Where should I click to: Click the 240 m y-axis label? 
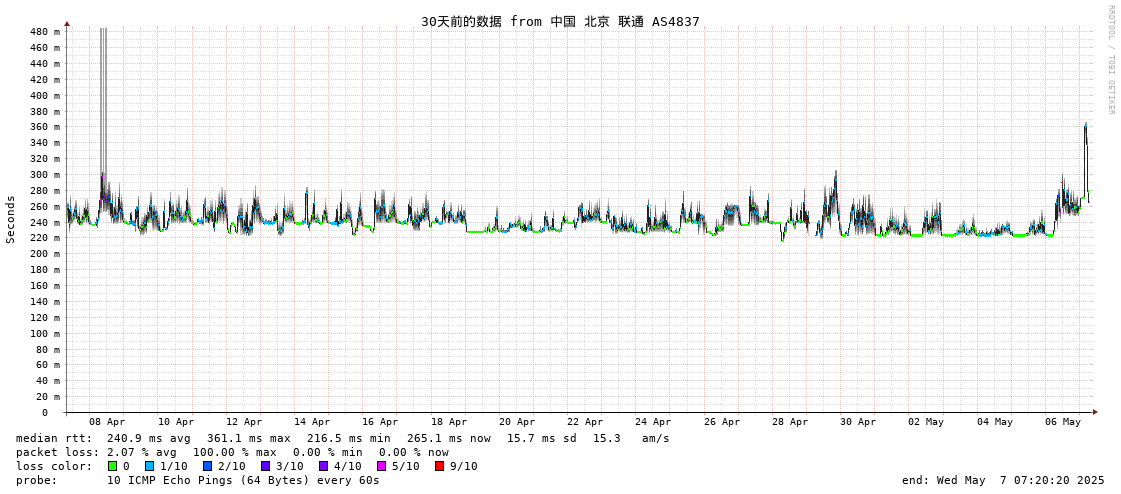[x=45, y=222]
